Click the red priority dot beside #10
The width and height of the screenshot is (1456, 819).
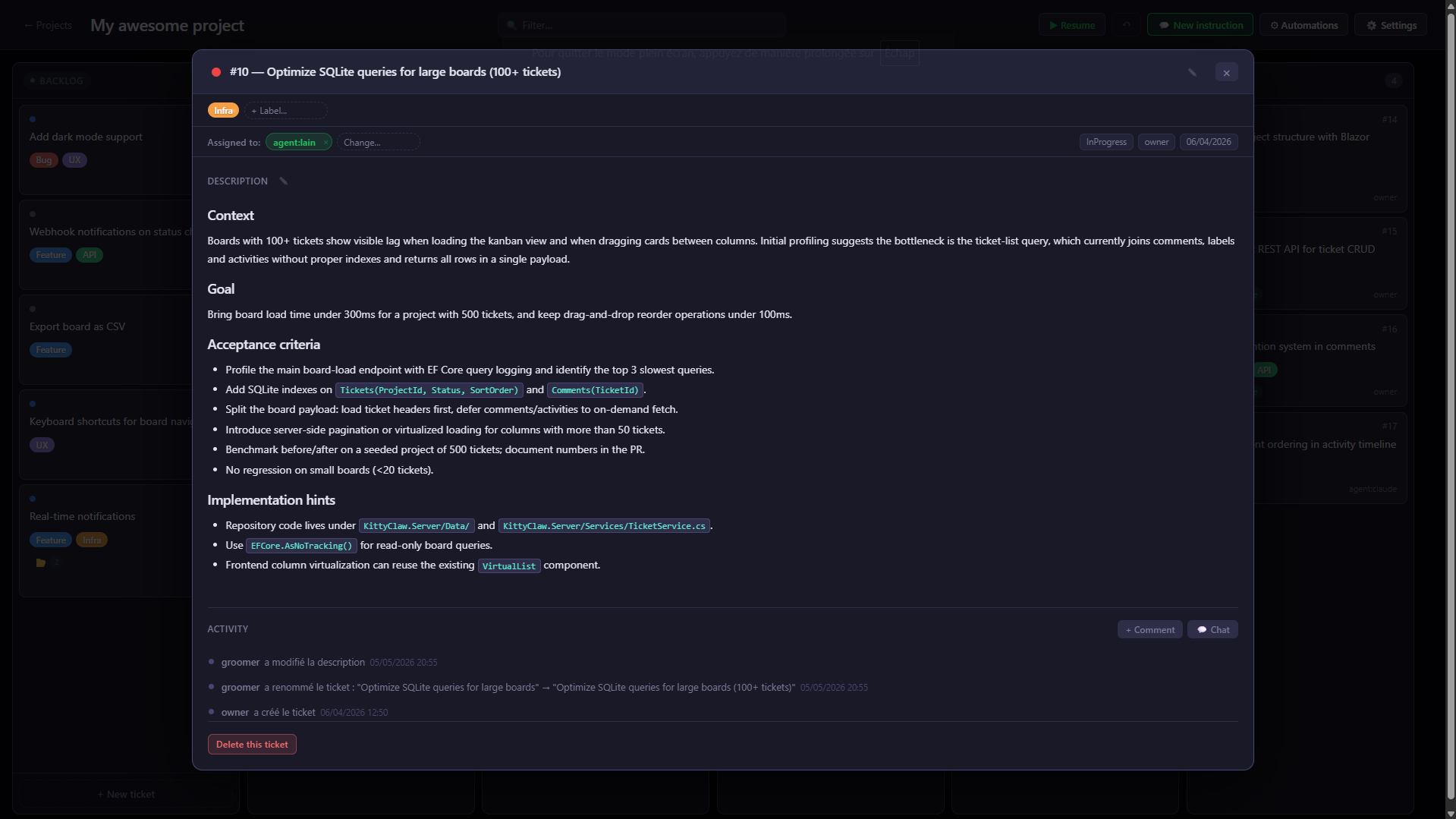216,72
